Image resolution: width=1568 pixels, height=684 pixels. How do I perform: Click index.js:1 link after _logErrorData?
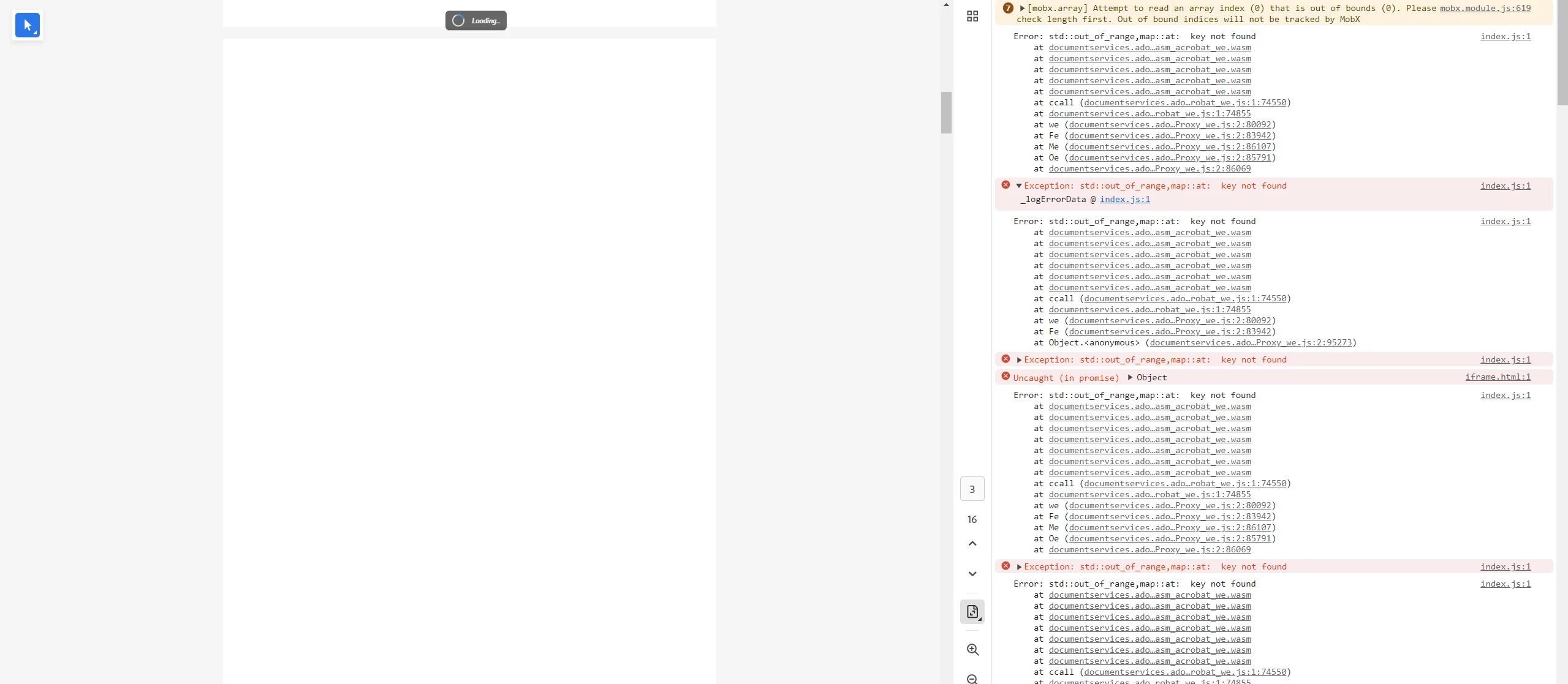click(1124, 200)
